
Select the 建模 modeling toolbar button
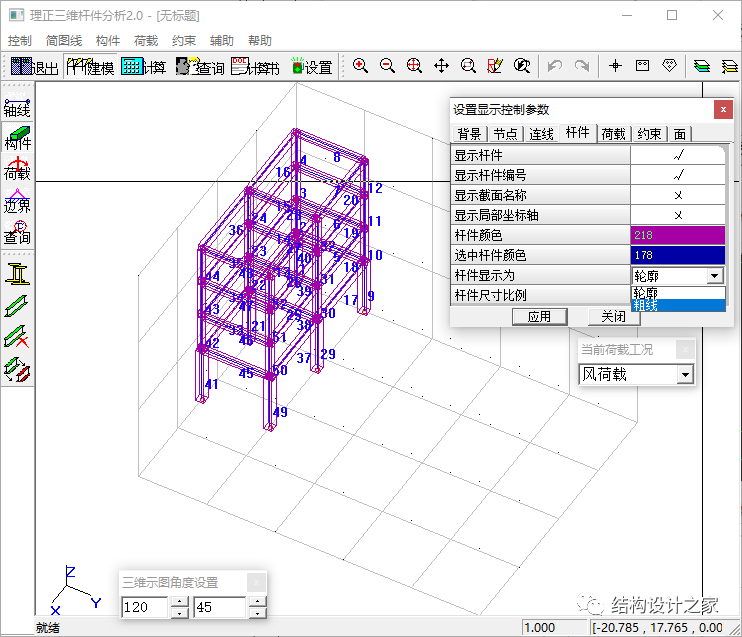90,67
